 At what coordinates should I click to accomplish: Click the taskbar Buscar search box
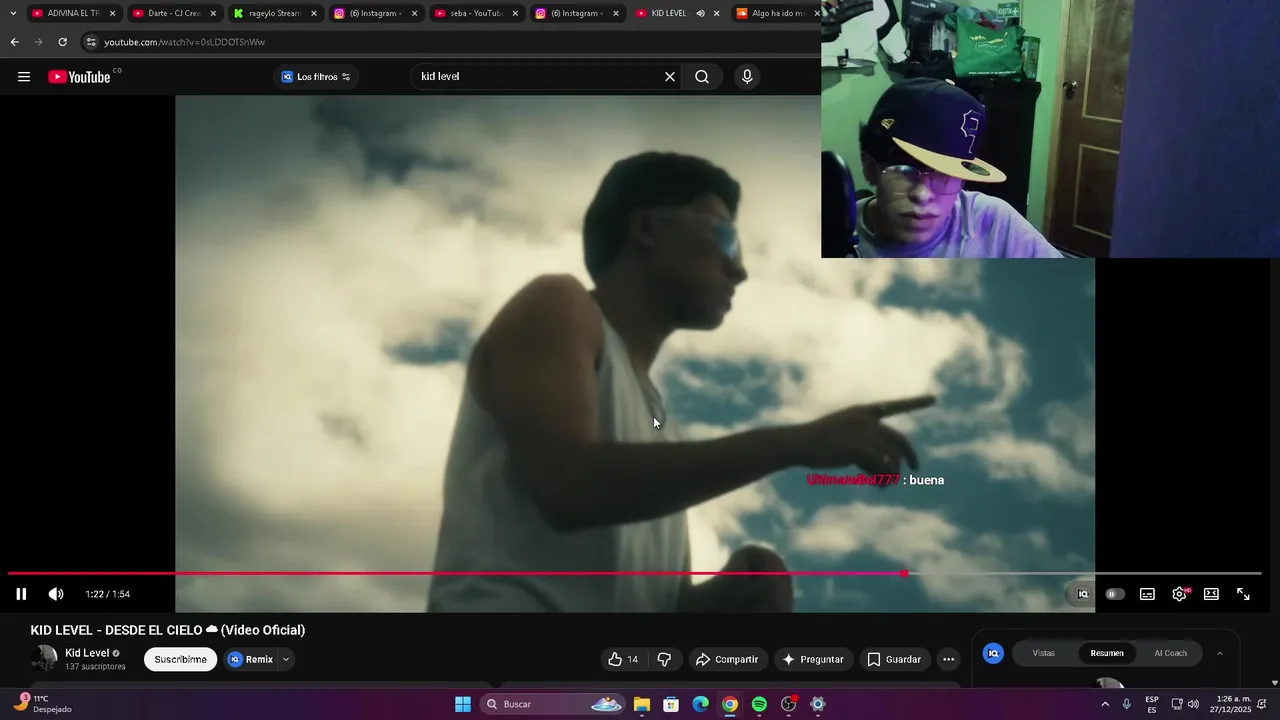point(552,704)
